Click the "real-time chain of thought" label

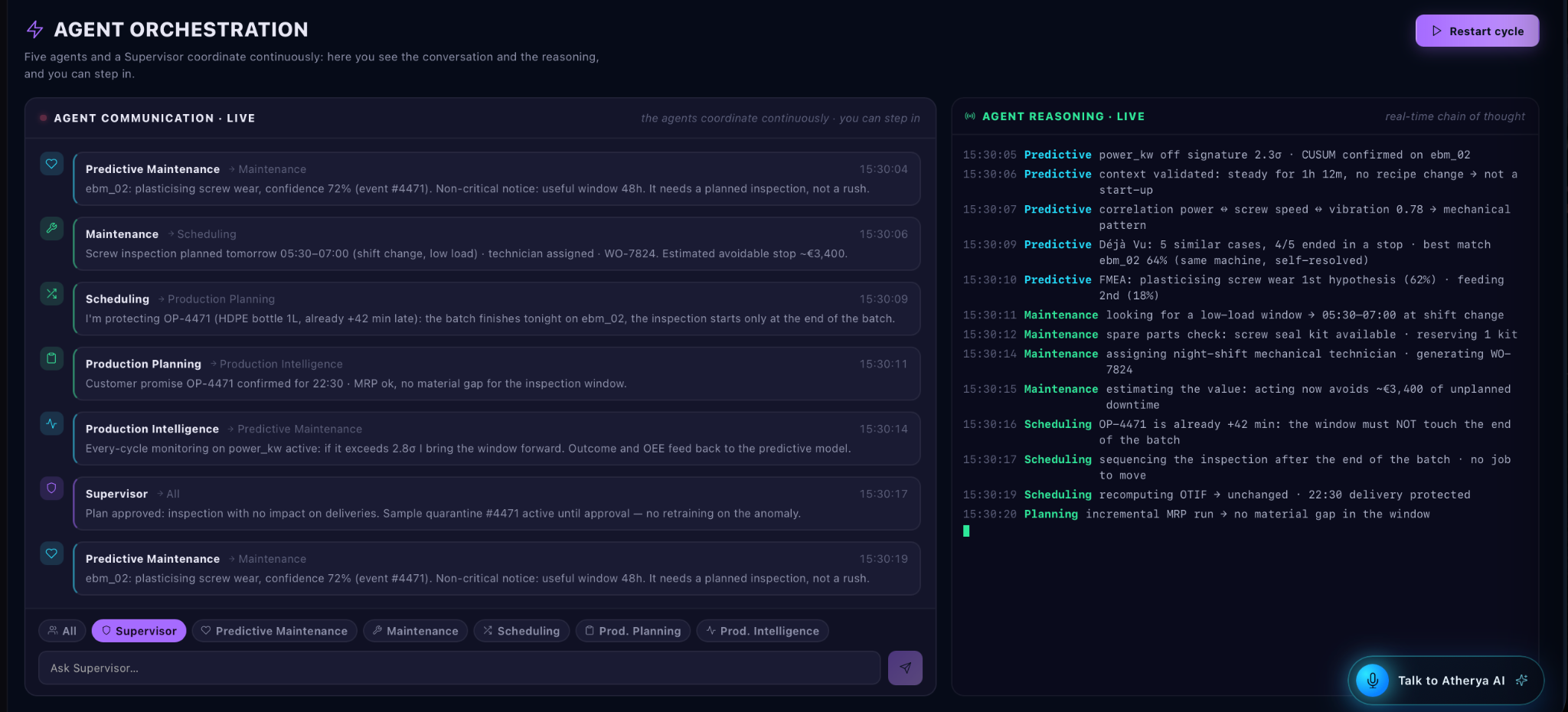click(1455, 116)
